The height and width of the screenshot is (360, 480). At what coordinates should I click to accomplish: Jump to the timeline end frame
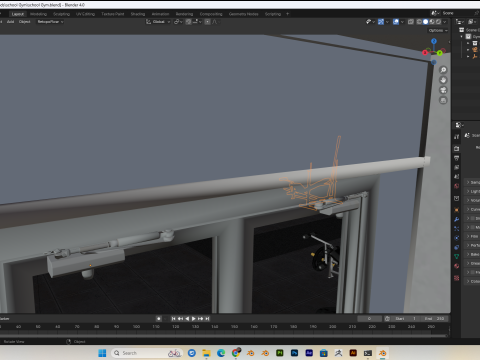tap(207, 319)
